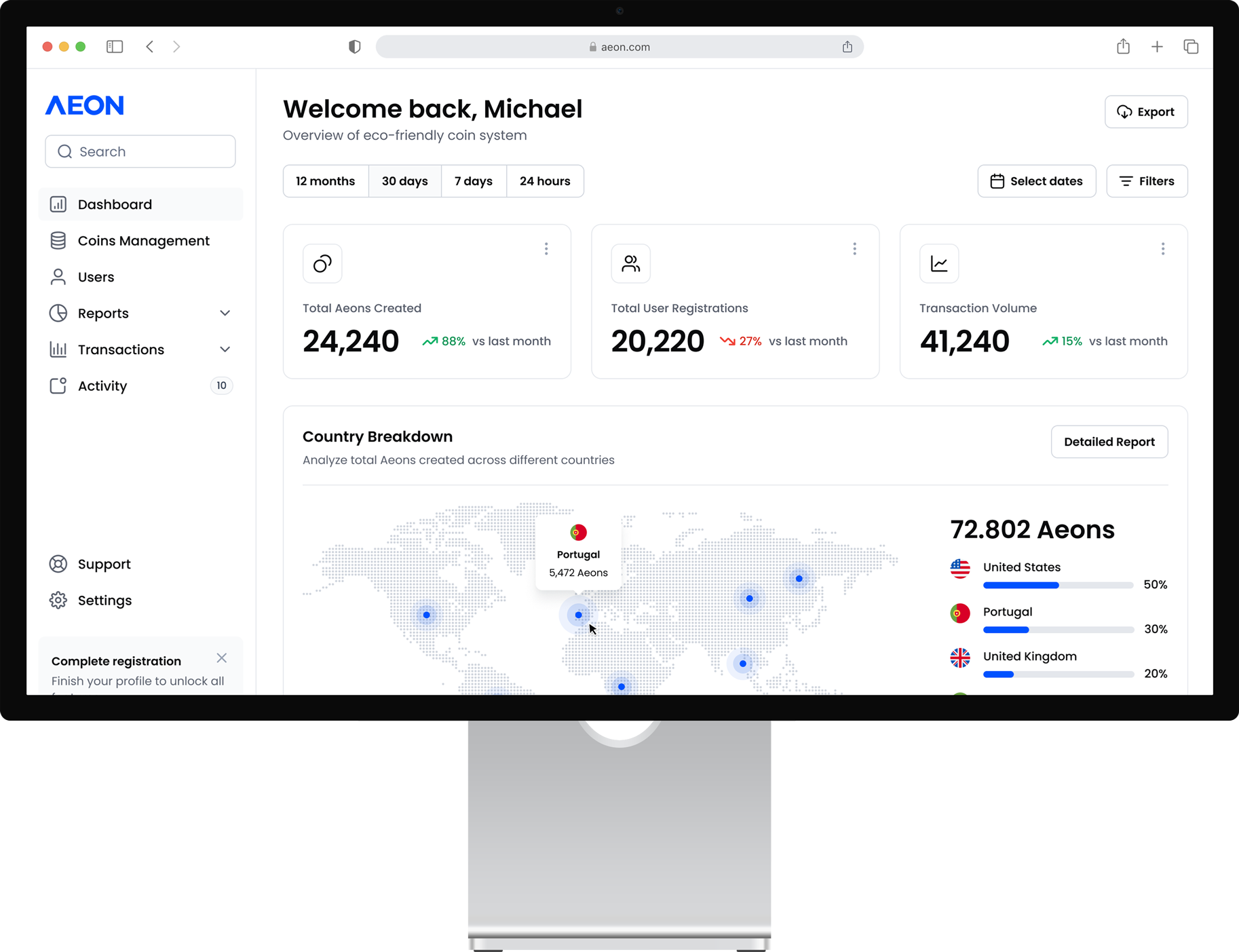The width and height of the screenshot is (1239, 952).
Task: Open the Filters panel
Action: [x=1147, y=181]
